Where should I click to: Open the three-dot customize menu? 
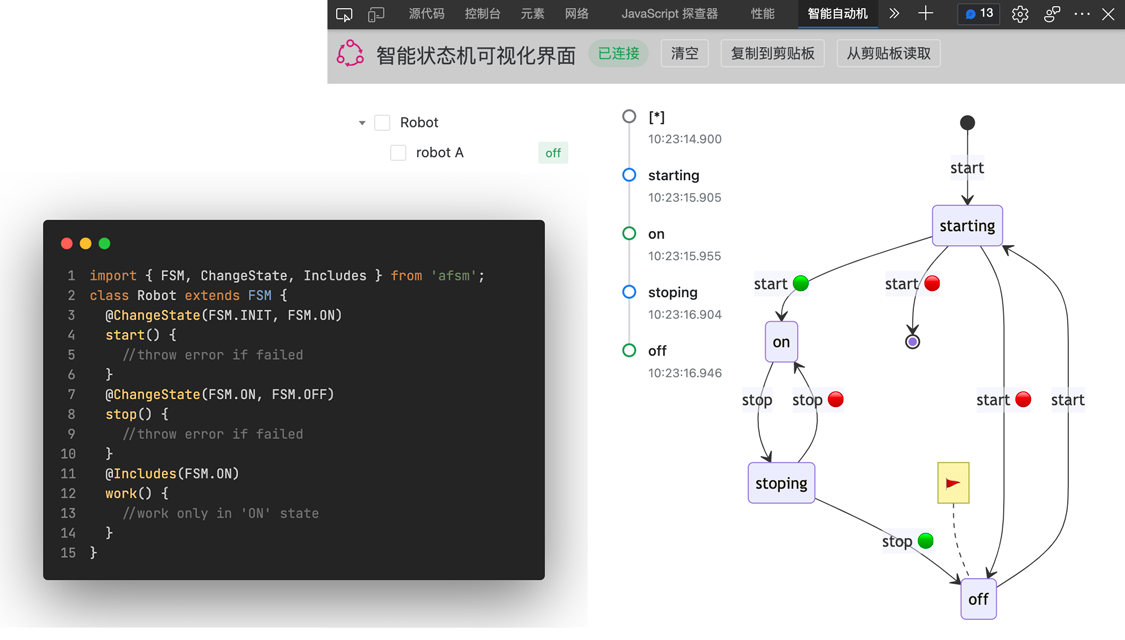pyautogui.click(x=1081, y=13)
